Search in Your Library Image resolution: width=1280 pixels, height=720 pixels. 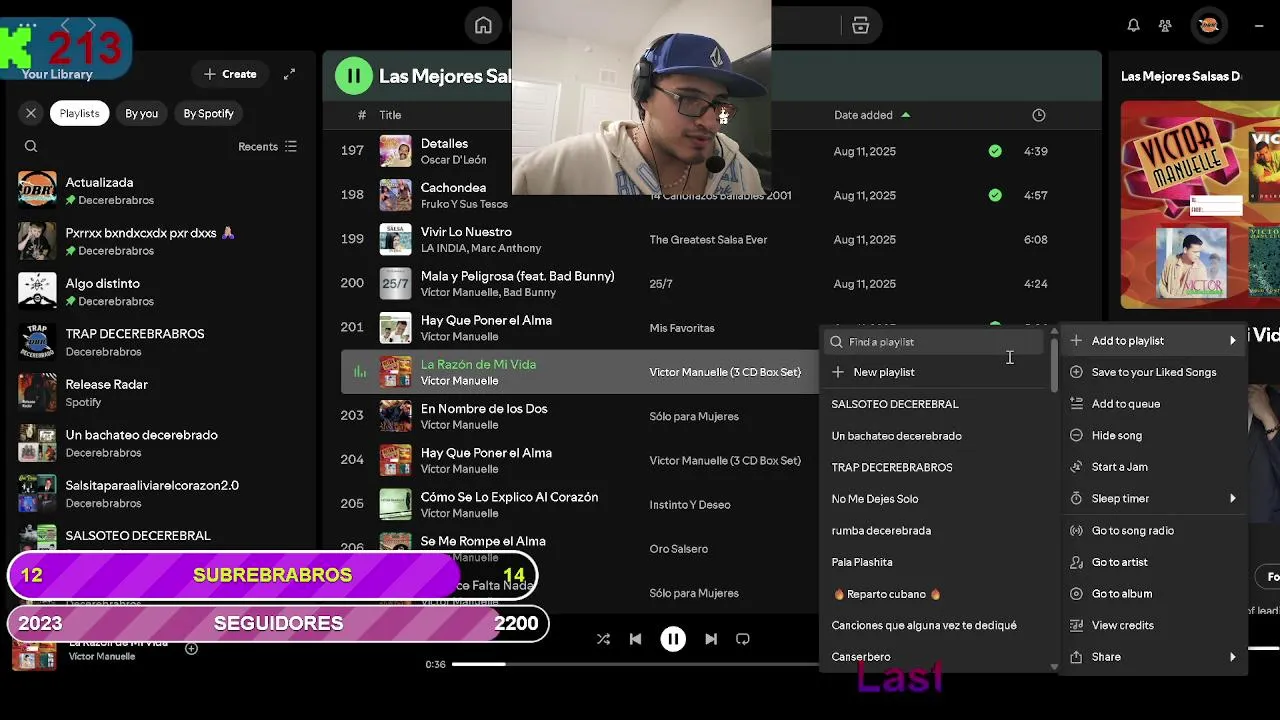tap(31, 146)
